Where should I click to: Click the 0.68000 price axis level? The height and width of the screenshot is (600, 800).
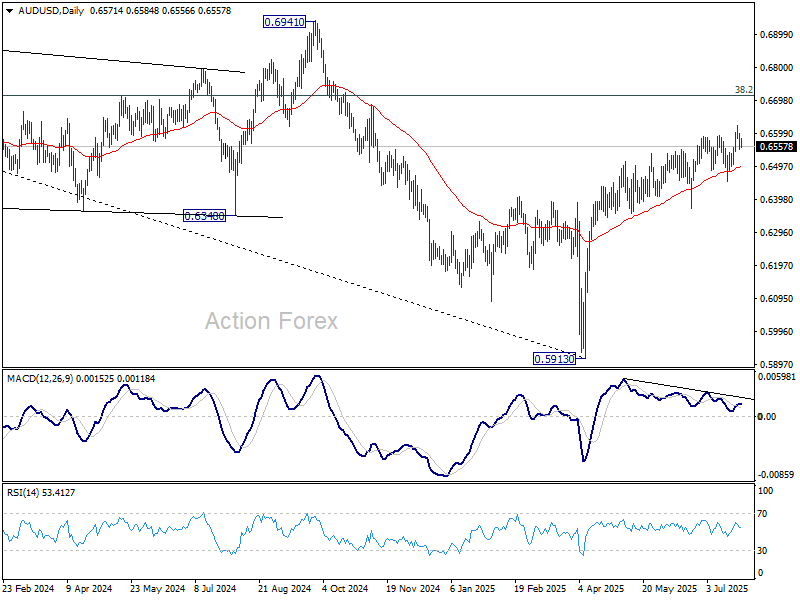click(x=776, y=68)
